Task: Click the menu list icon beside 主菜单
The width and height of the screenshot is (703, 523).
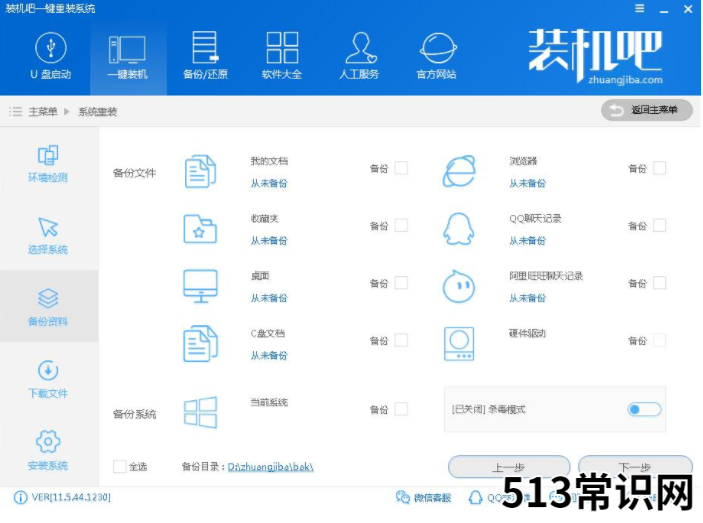Action: (x=16, y=112)
